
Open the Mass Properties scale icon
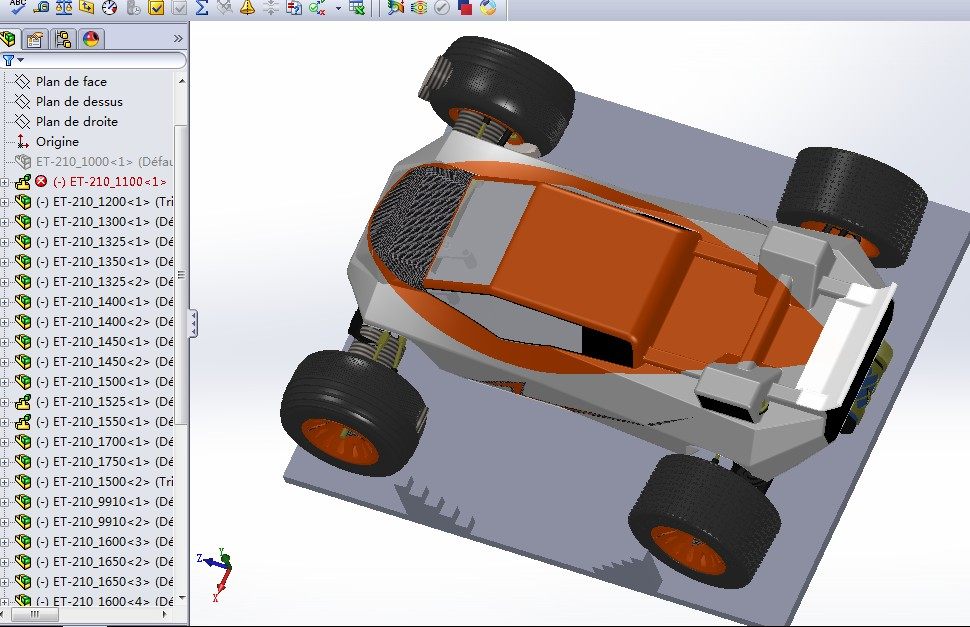click(64, 8)
